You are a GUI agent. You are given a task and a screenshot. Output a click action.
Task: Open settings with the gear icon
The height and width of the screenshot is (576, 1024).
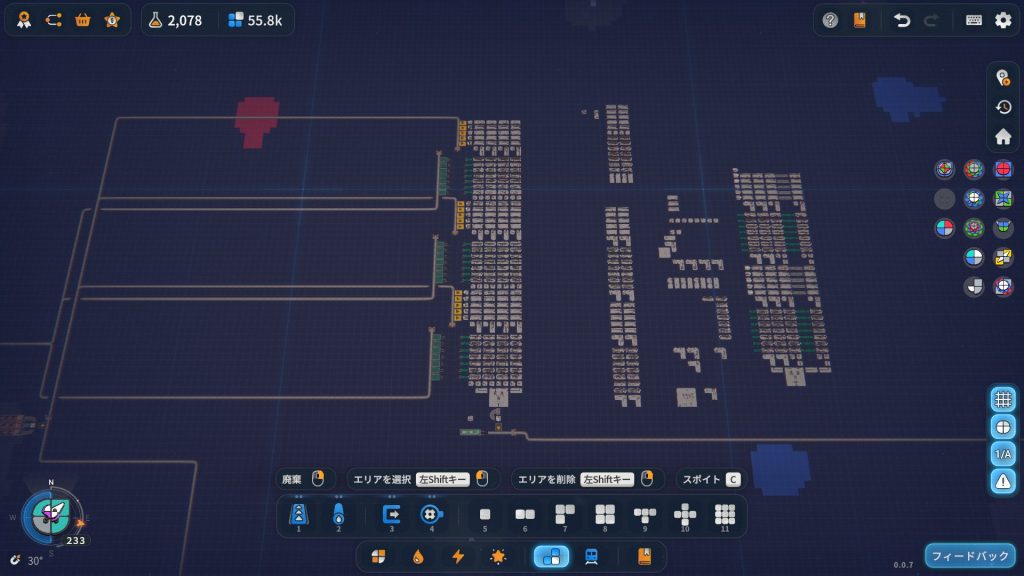(1003, 20)
